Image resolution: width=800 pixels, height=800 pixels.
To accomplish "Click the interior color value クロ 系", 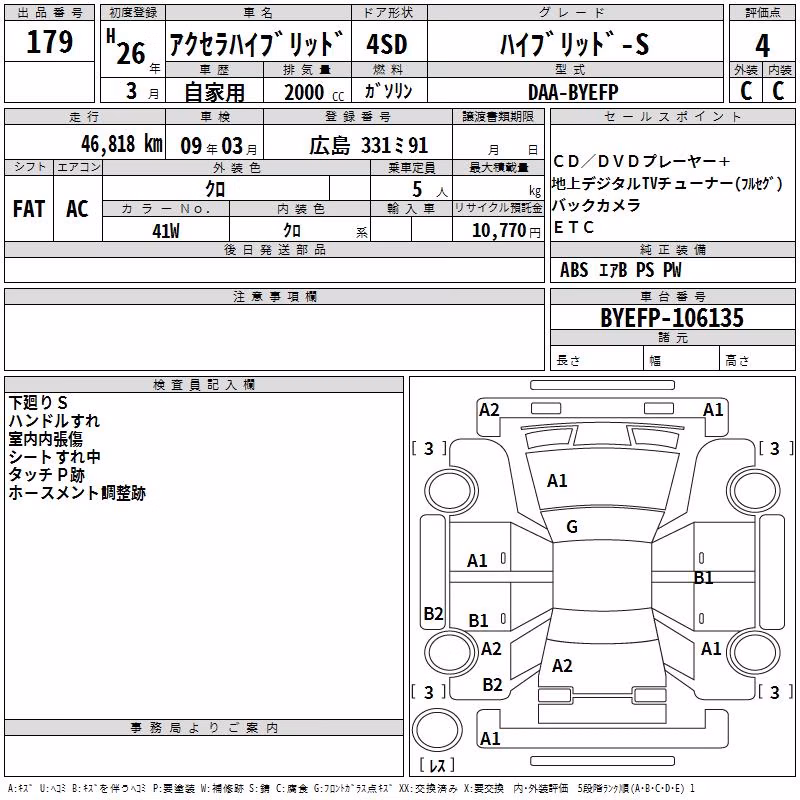I will point(325,231).
